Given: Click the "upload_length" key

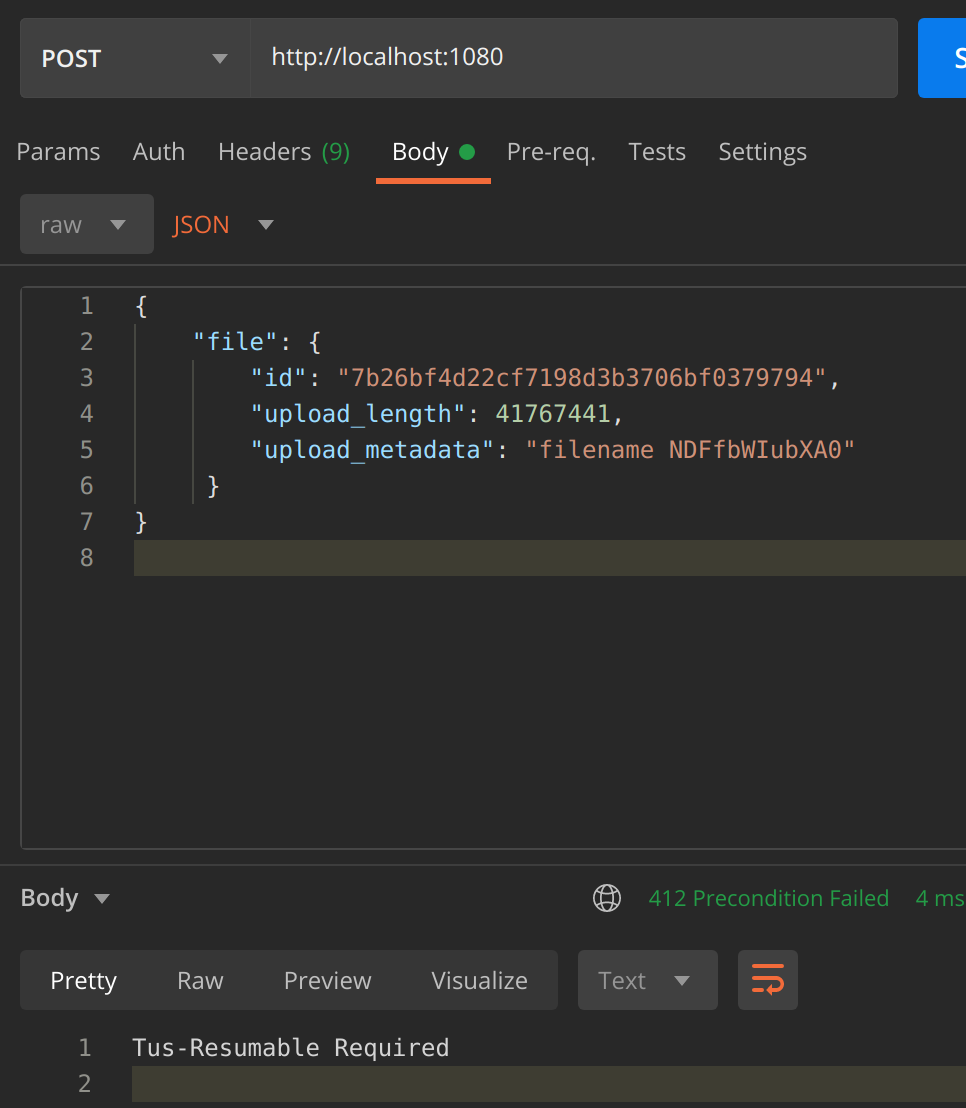Looking at the screenshot, I should pos(359,414).
